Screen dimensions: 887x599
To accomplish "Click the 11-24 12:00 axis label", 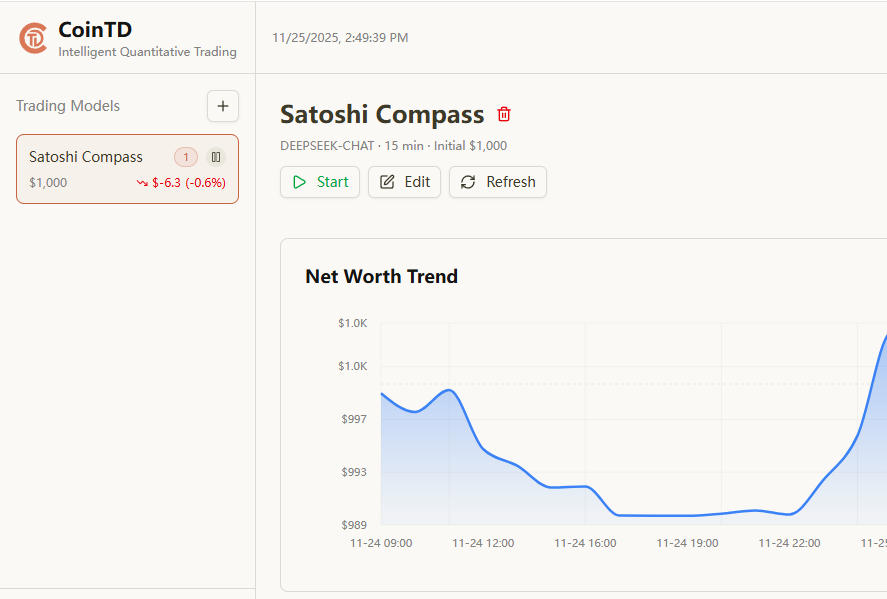I will coord(483,544).
